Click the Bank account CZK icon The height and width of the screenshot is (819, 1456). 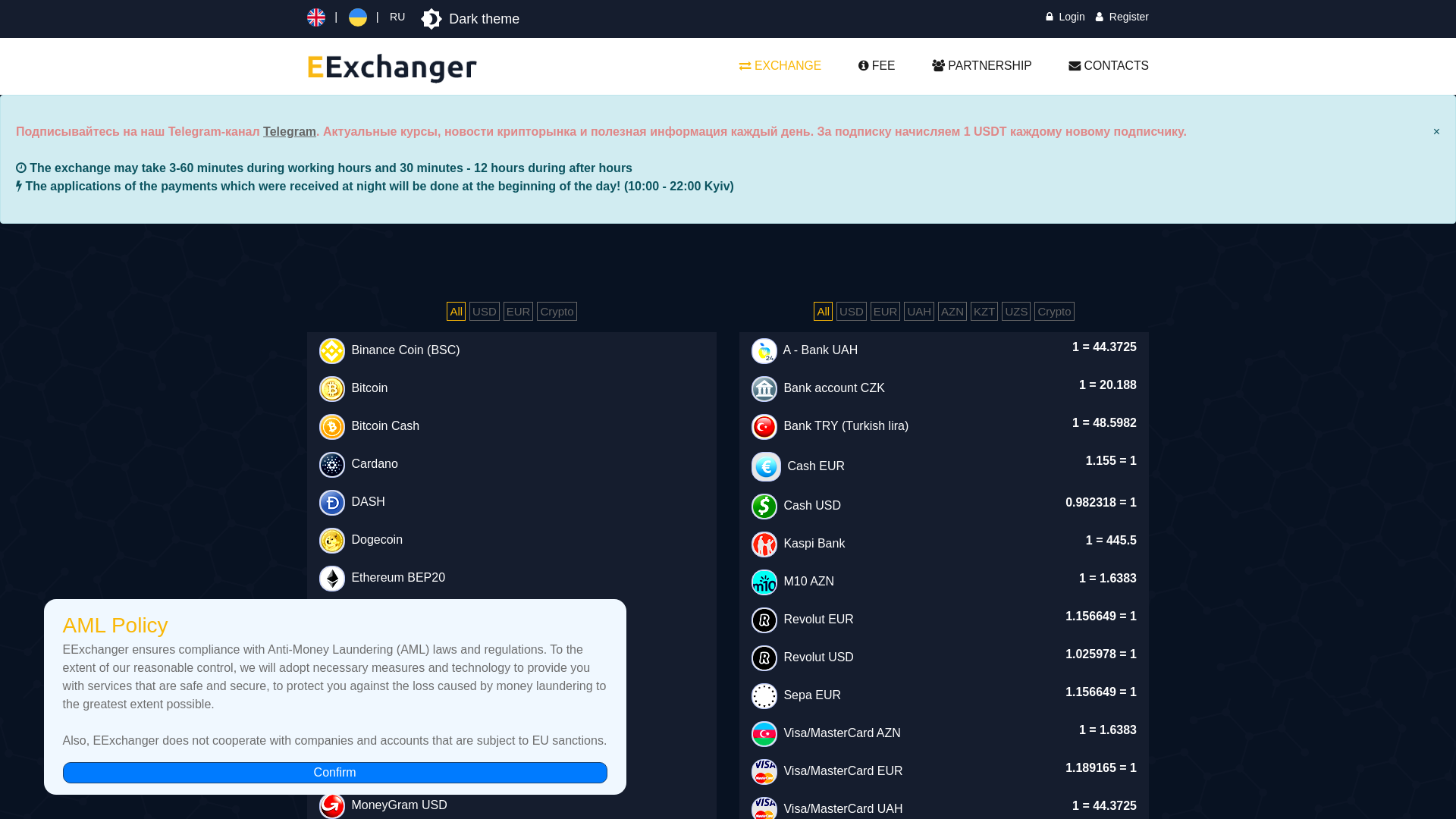(x=764, y=389)
